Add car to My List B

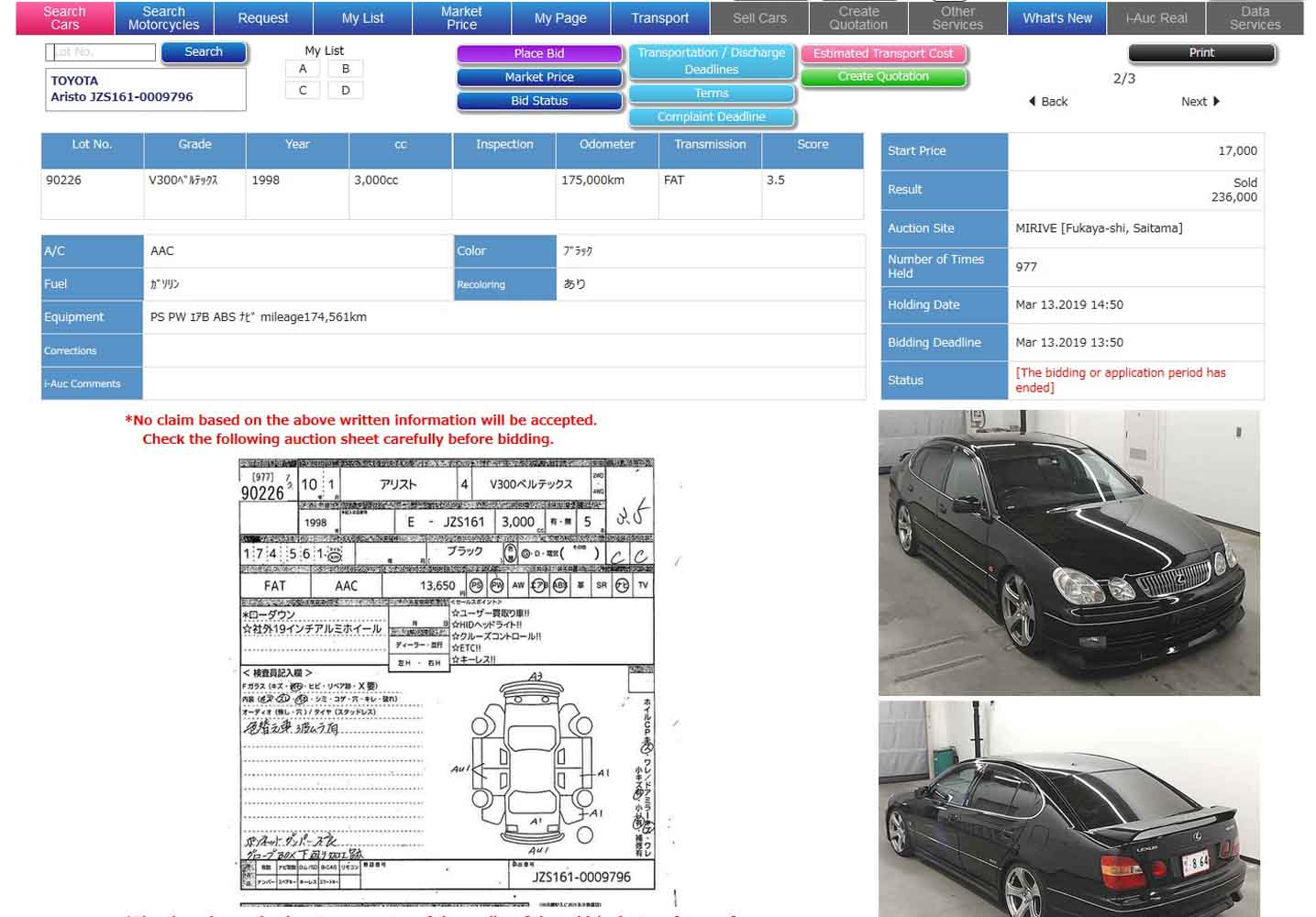coord(346,69)
